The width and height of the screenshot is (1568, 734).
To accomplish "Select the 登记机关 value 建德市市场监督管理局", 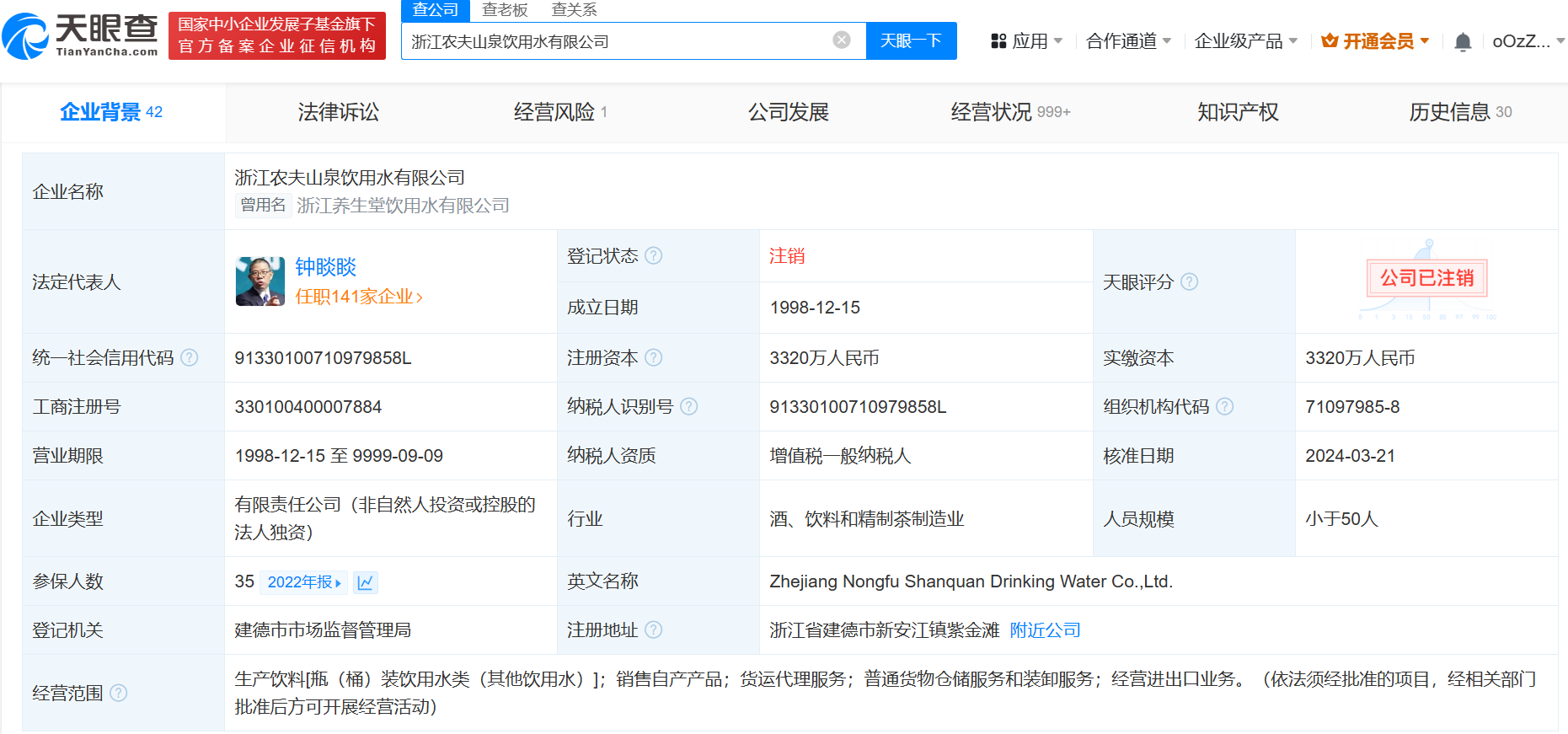I will coord(323,630).
